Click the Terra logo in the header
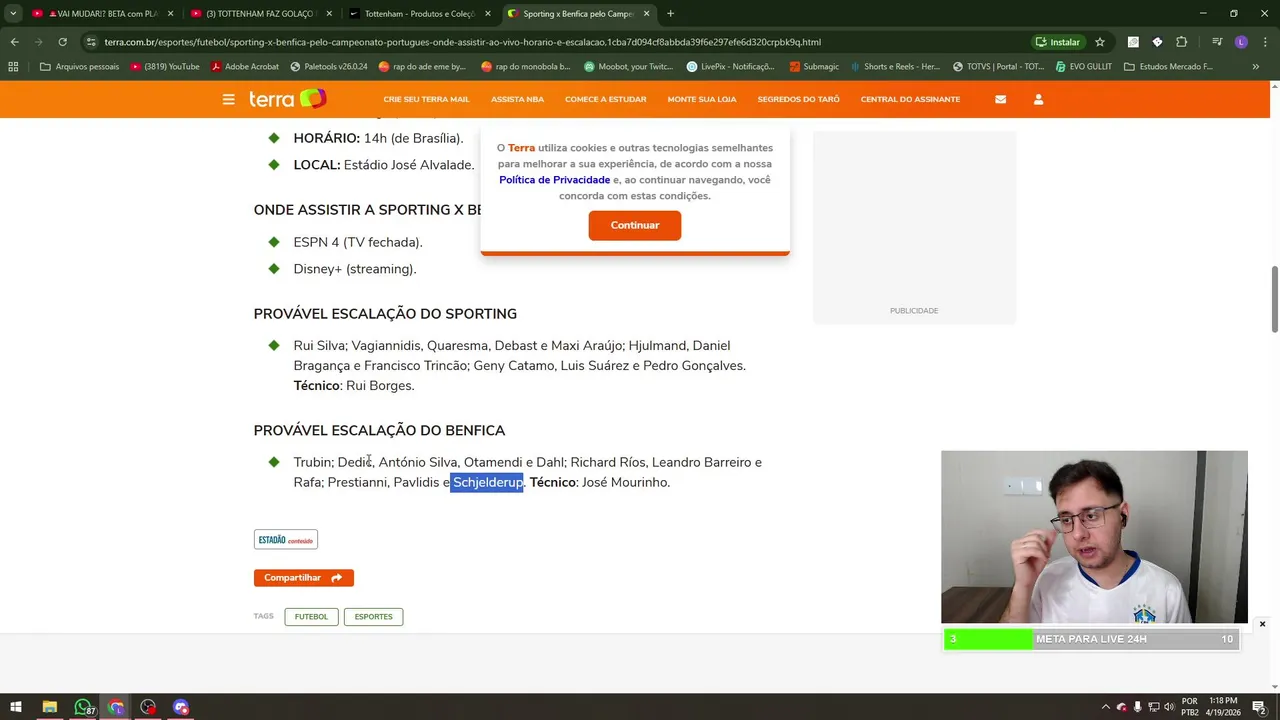The width and height of the screenshot is (1280, 720). click(288, 99)
